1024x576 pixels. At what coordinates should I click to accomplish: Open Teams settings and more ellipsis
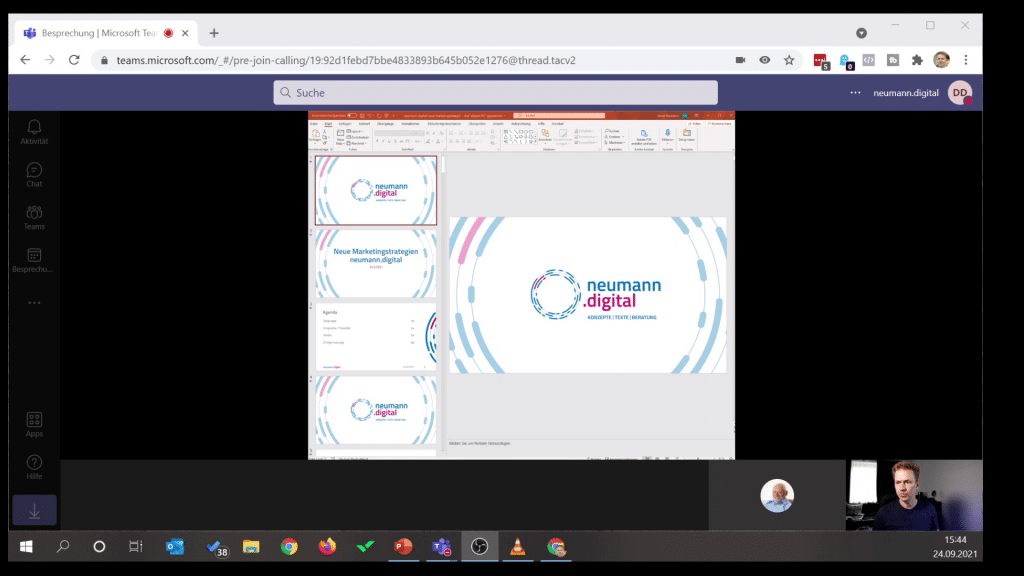855,93
